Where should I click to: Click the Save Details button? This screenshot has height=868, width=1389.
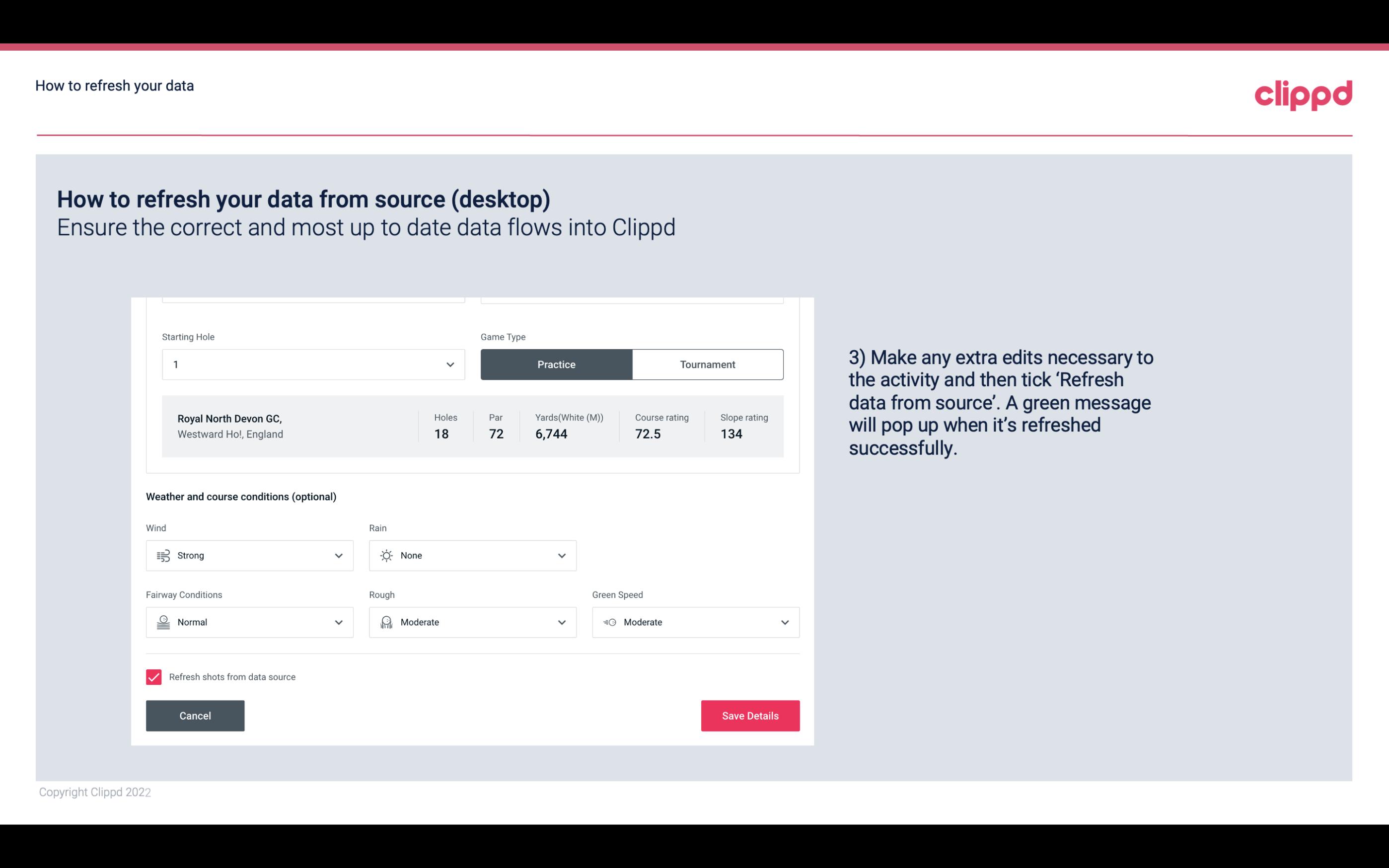750,715
